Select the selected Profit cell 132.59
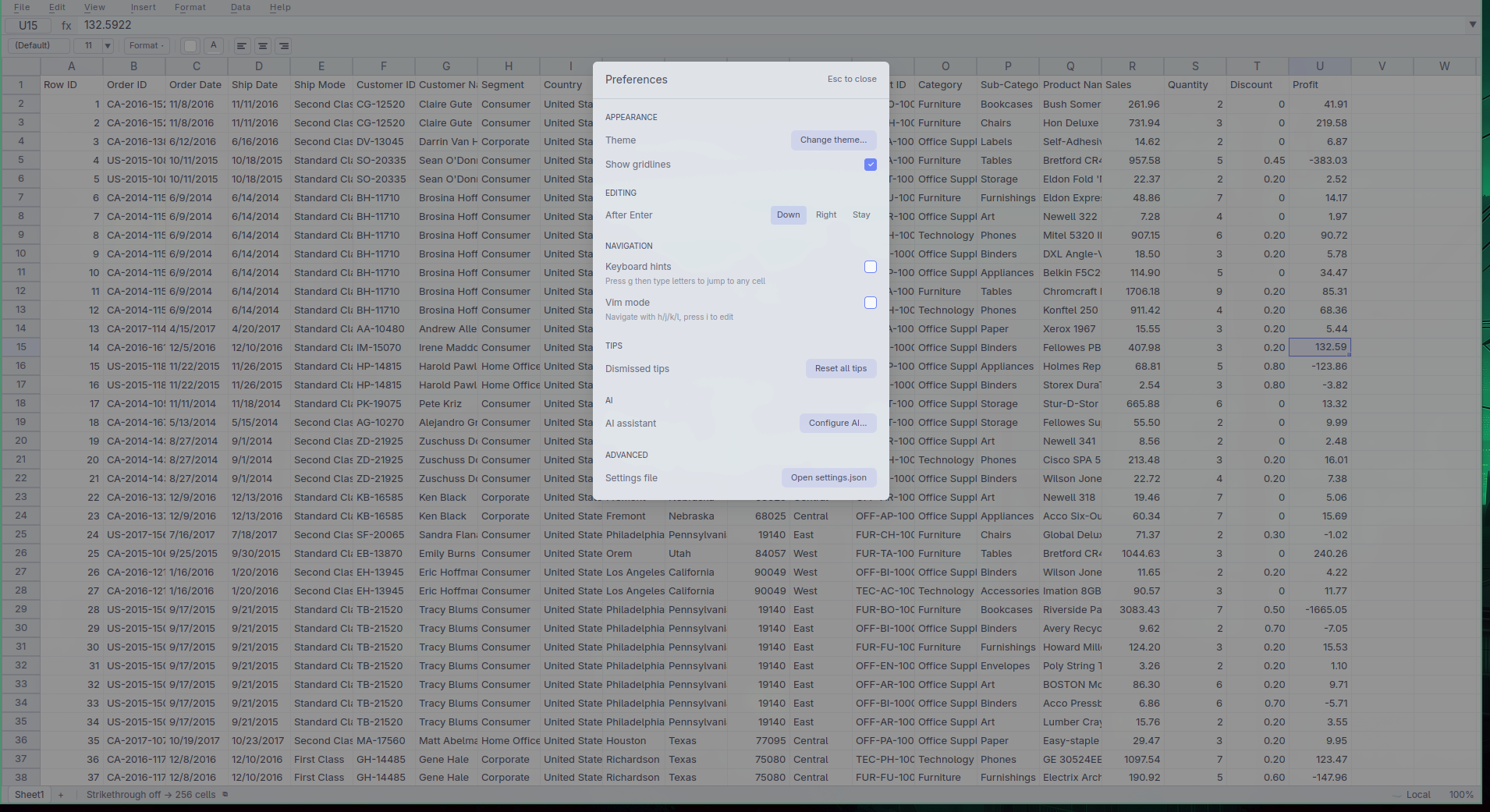The width and height of the screenshot is (1490, 812). pyautogui.click(x=1320, y=347)
